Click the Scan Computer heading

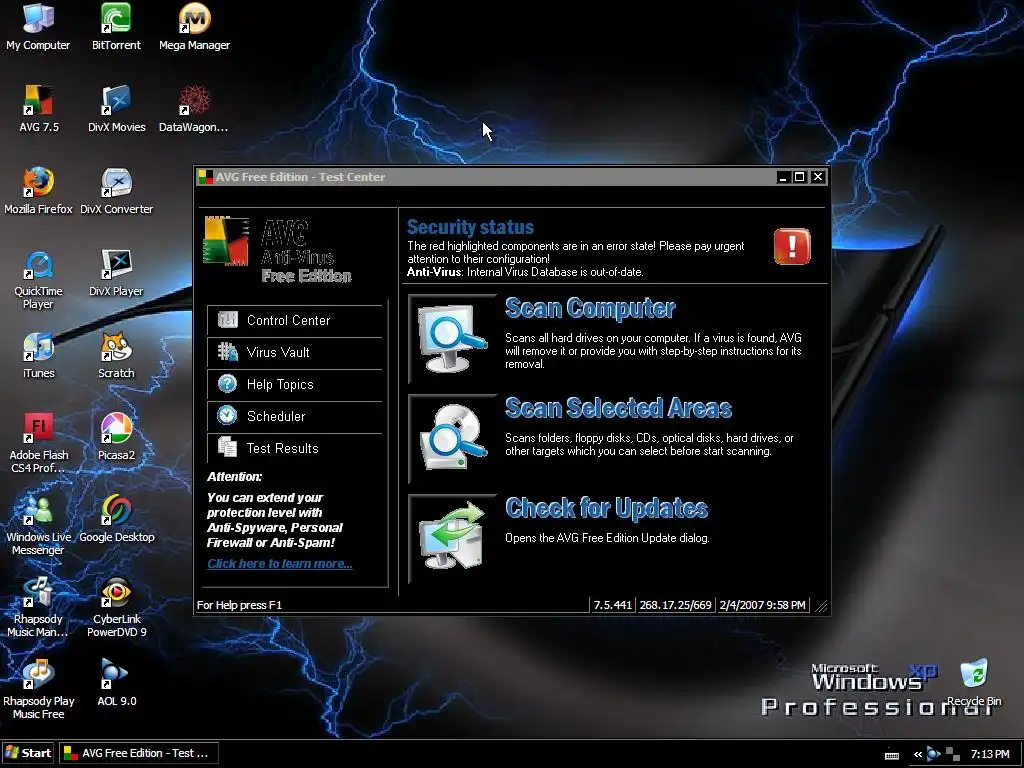[590, 308]
